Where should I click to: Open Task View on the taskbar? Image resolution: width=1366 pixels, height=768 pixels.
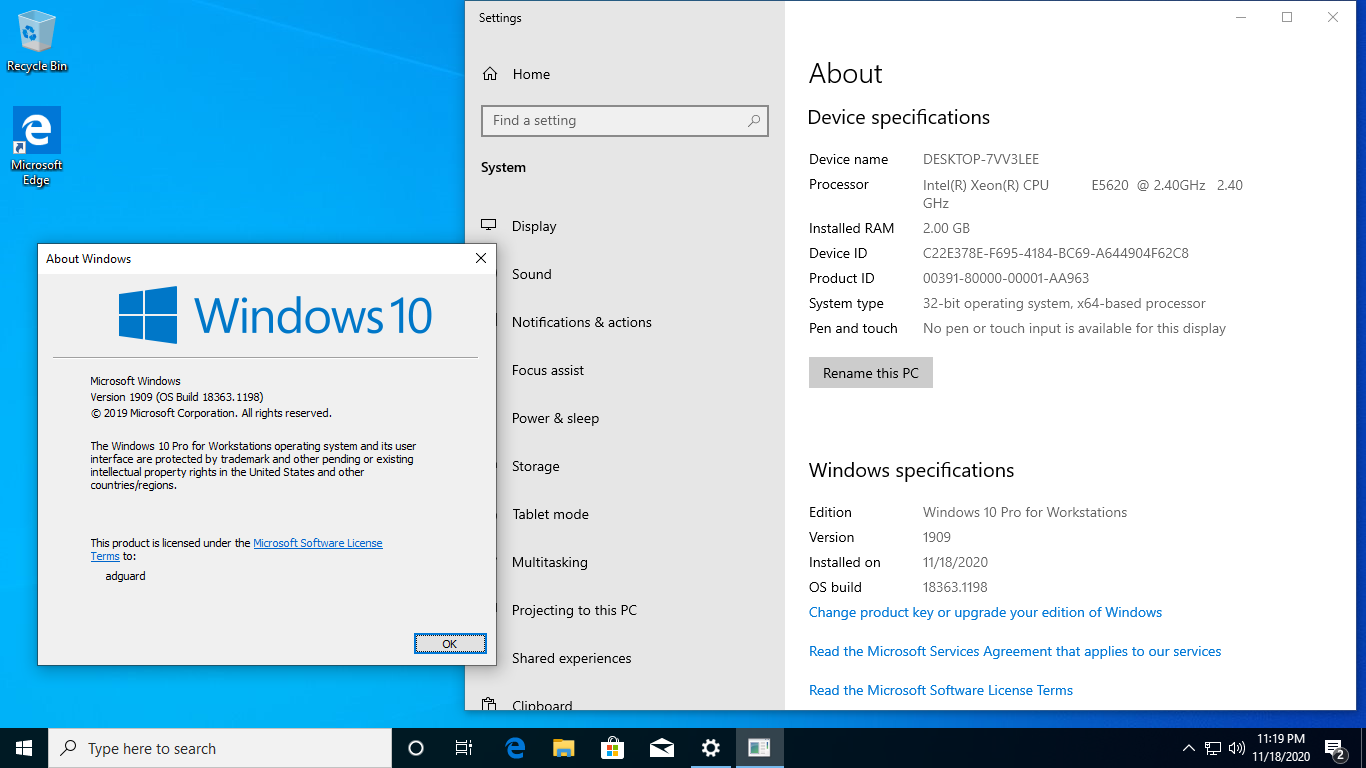pyautogui.click(x=464, y=748)
